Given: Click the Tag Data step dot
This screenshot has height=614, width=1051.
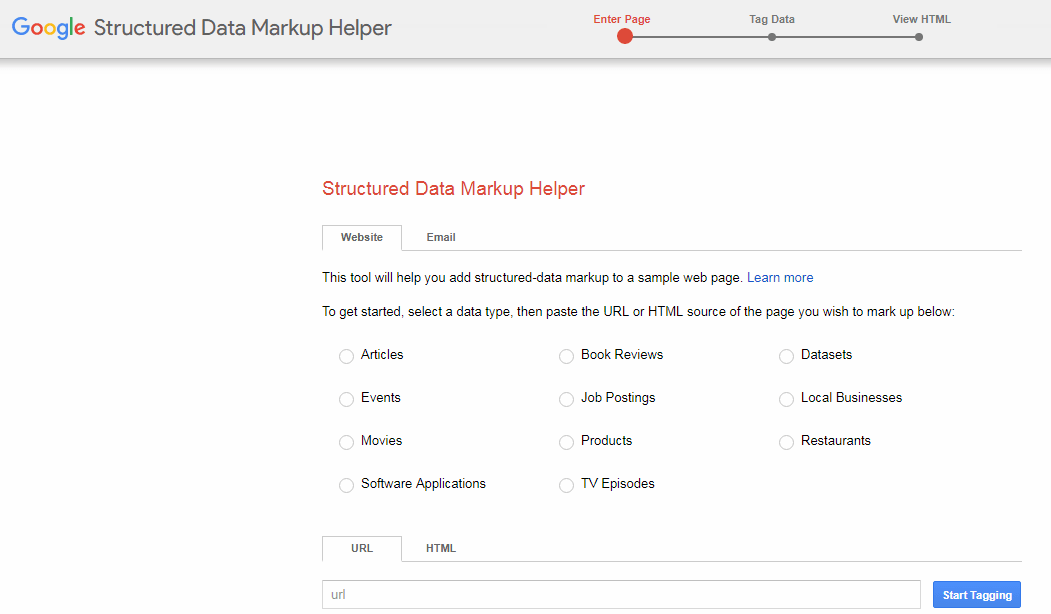Looking at the screenshot, I should pos(772,37).
